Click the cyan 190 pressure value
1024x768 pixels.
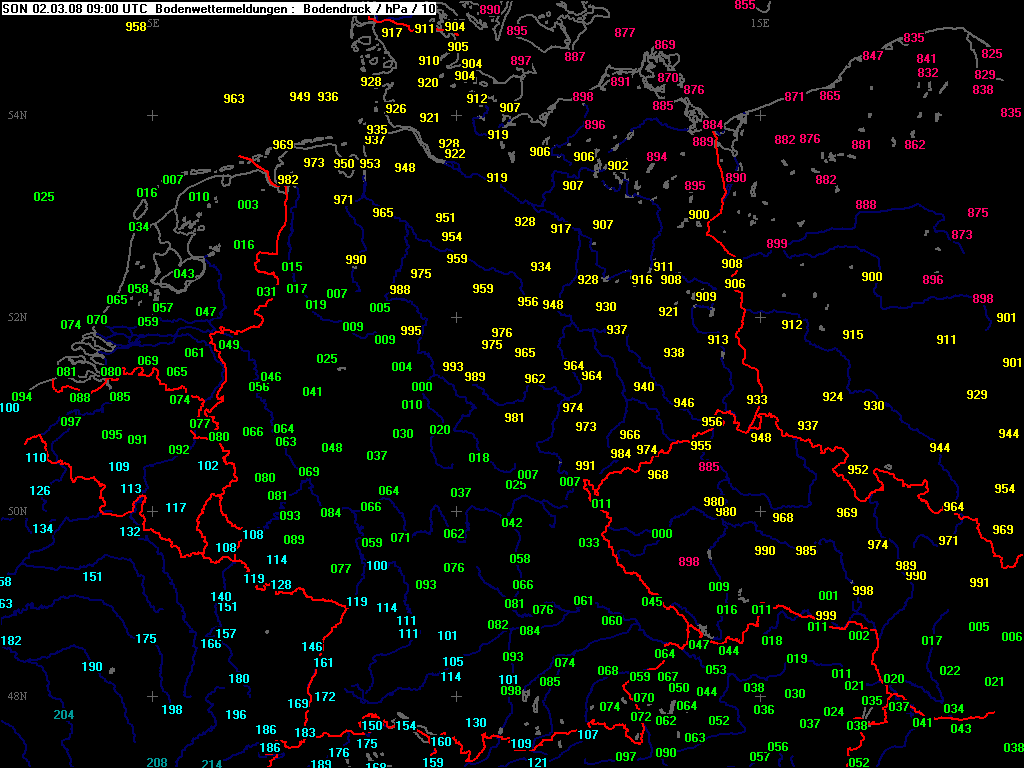click(x=92, y=667)
